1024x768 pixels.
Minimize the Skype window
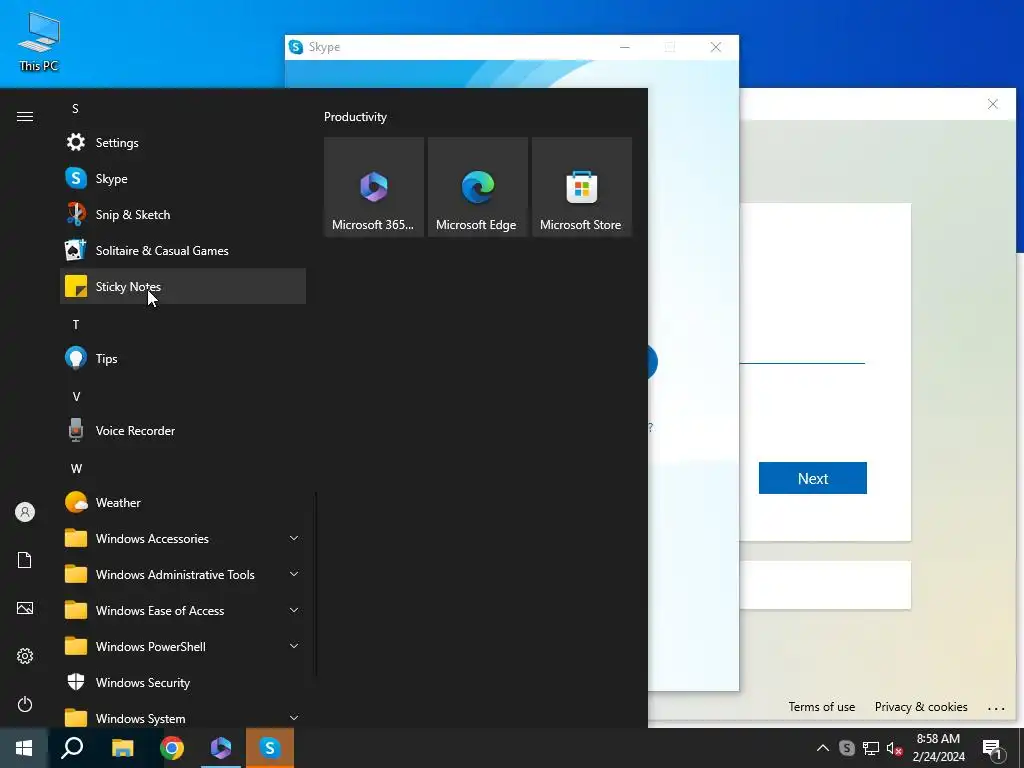point(625,47)
